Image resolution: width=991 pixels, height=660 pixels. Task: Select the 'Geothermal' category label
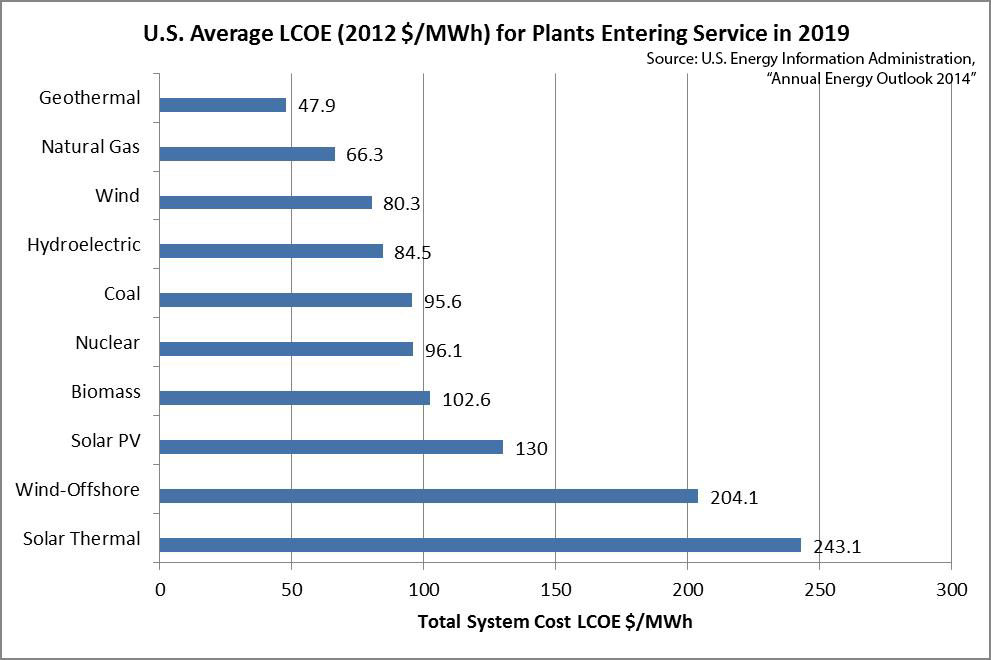[90, 98]
